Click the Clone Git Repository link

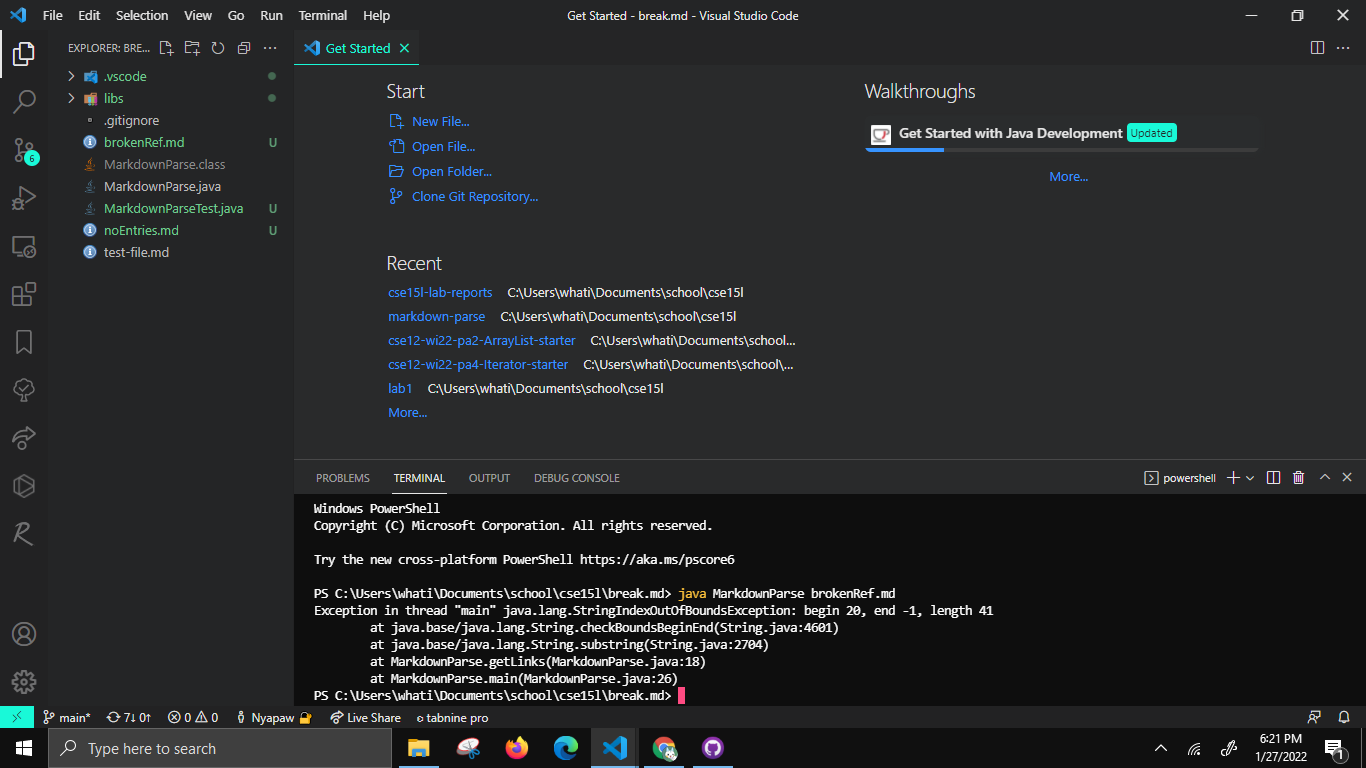pyautogui.click(x=475, y=196)
